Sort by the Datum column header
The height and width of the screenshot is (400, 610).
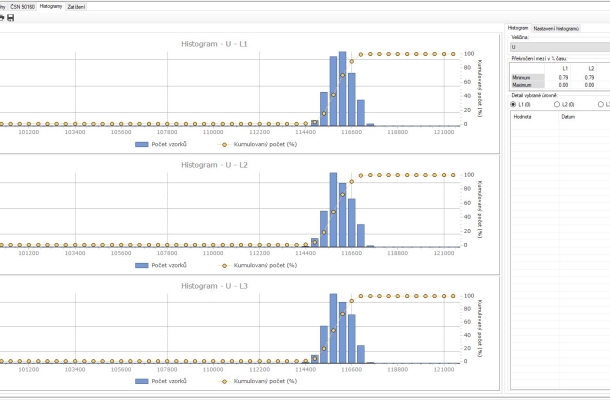coord(568,116)
